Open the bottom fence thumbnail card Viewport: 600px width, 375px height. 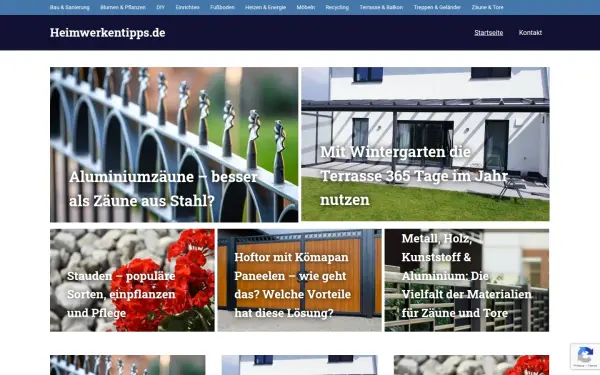(128, 365)
